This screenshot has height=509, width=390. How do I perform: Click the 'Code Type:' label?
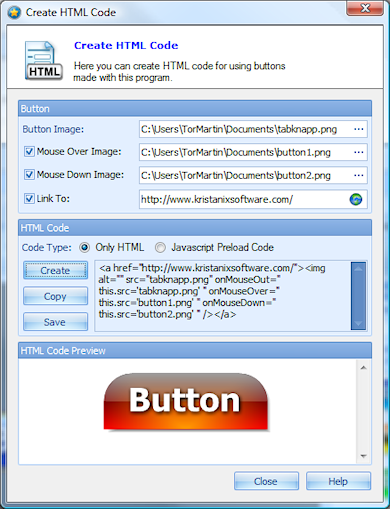tap(47, 248)
